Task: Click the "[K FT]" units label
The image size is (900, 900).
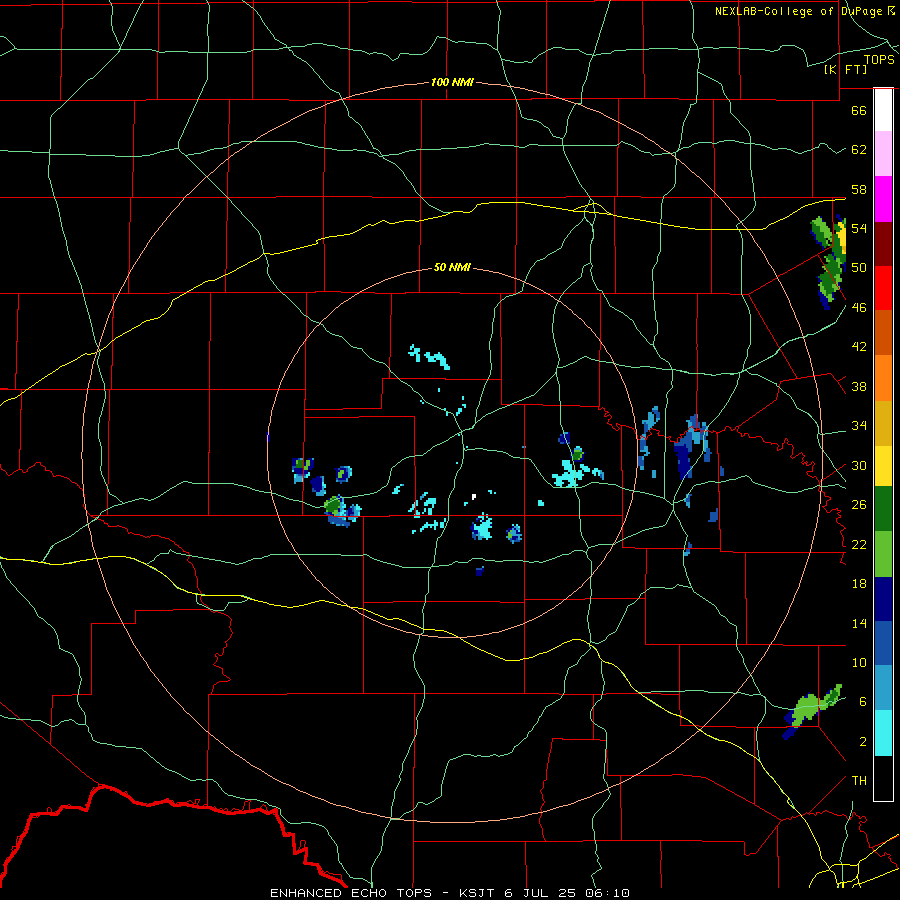Action: [x=845, y=69]
